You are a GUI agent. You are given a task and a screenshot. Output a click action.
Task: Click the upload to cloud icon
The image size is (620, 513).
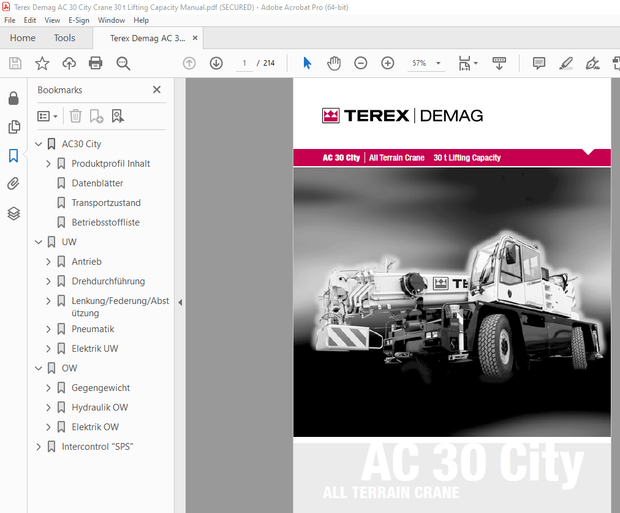pos(69,63)
